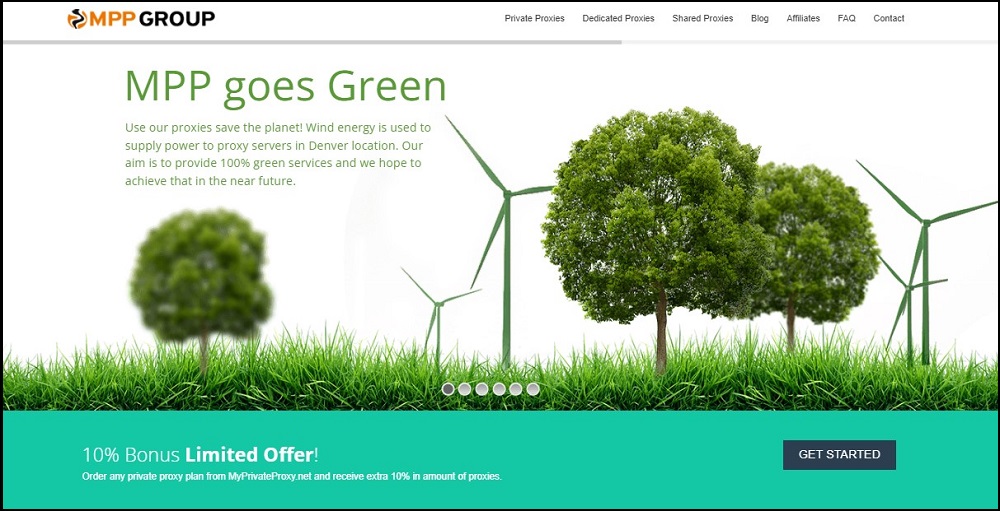This screenshot has width=1000, height=511.
Task: Click the MPP Group logo
Action: tap(141, 19)
